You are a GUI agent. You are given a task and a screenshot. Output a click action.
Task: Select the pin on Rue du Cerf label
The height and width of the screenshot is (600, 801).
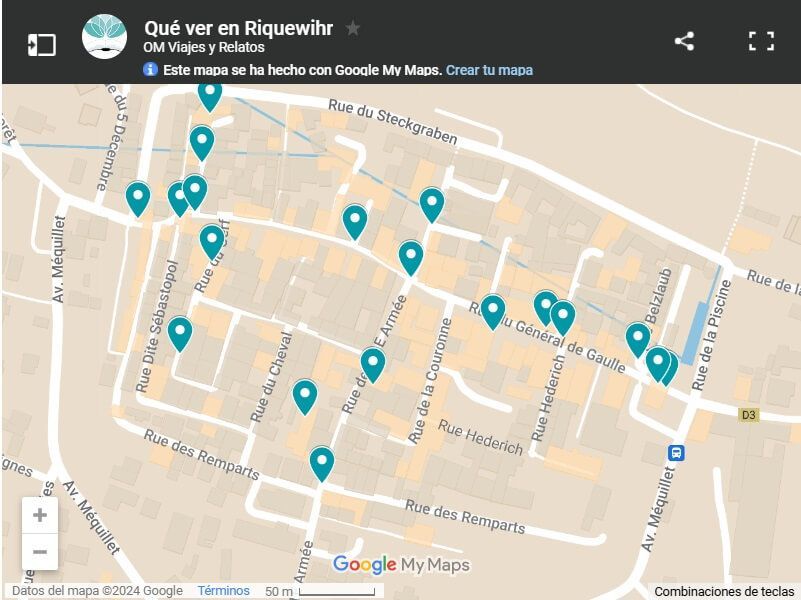tap(212, 242)
